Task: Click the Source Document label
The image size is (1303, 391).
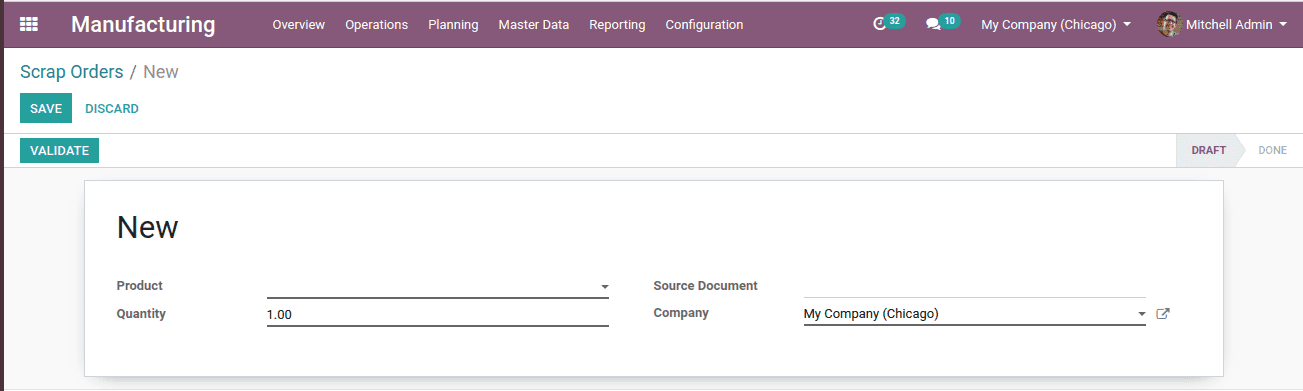Action: [706, 286]
